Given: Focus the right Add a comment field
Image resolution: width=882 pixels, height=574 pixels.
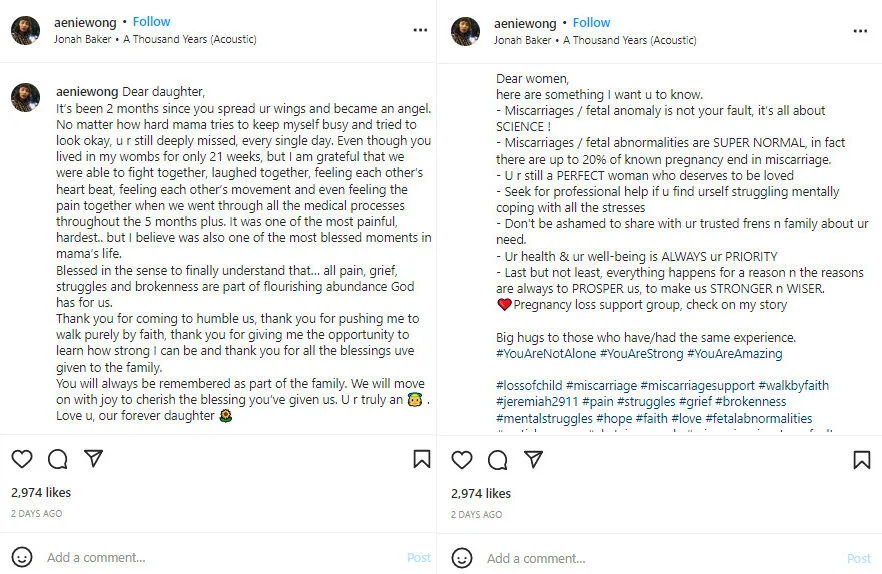Looking at the screenshot, I should point(640,558).
